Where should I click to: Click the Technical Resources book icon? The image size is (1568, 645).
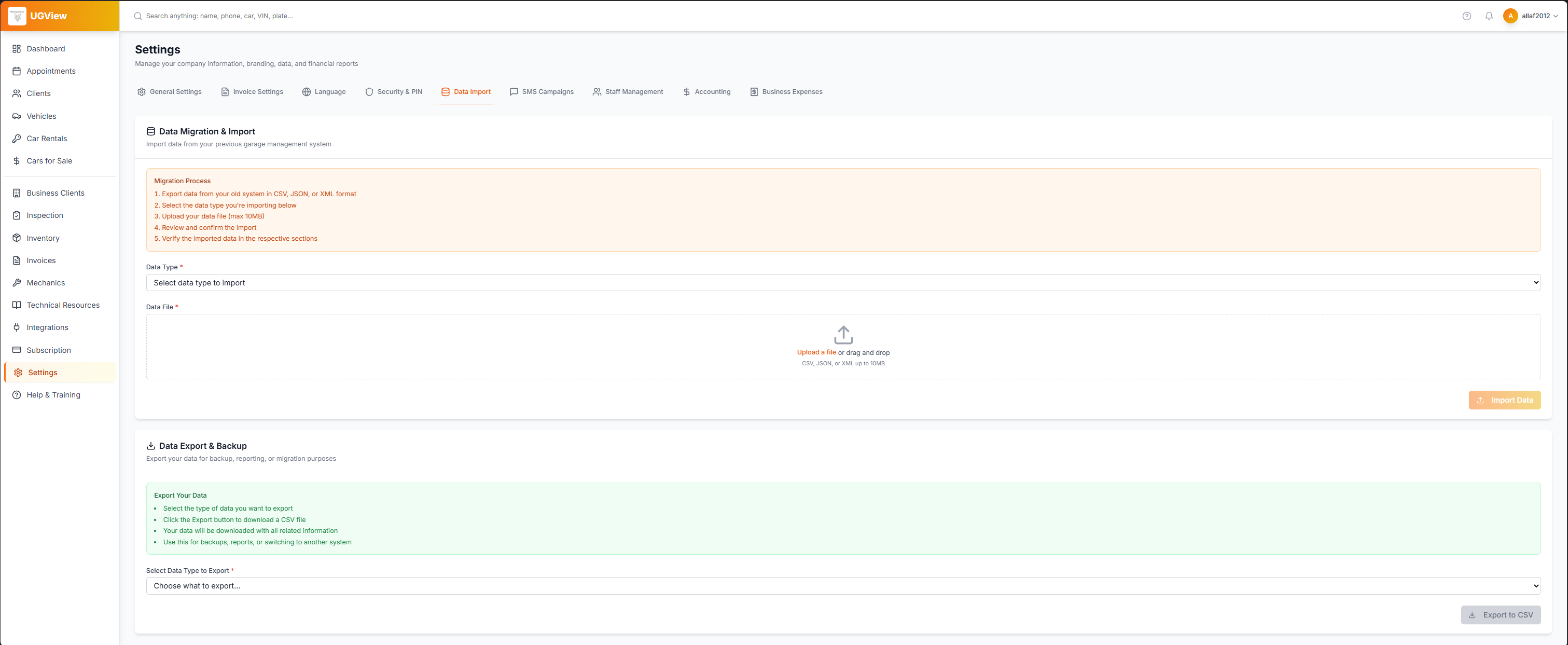17,305
